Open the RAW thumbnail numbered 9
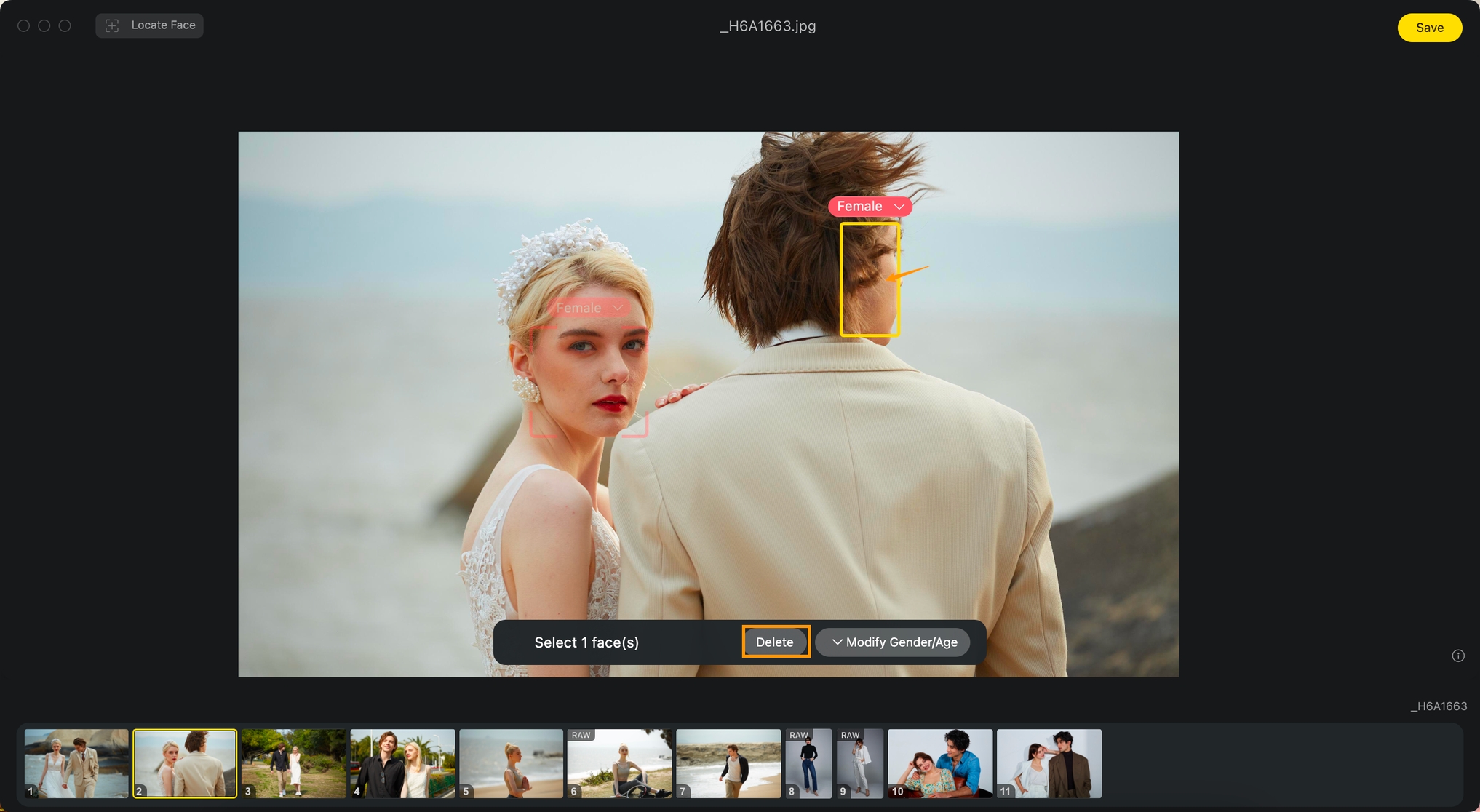The height and width of the screenshot is (812, 1480). 859,763
